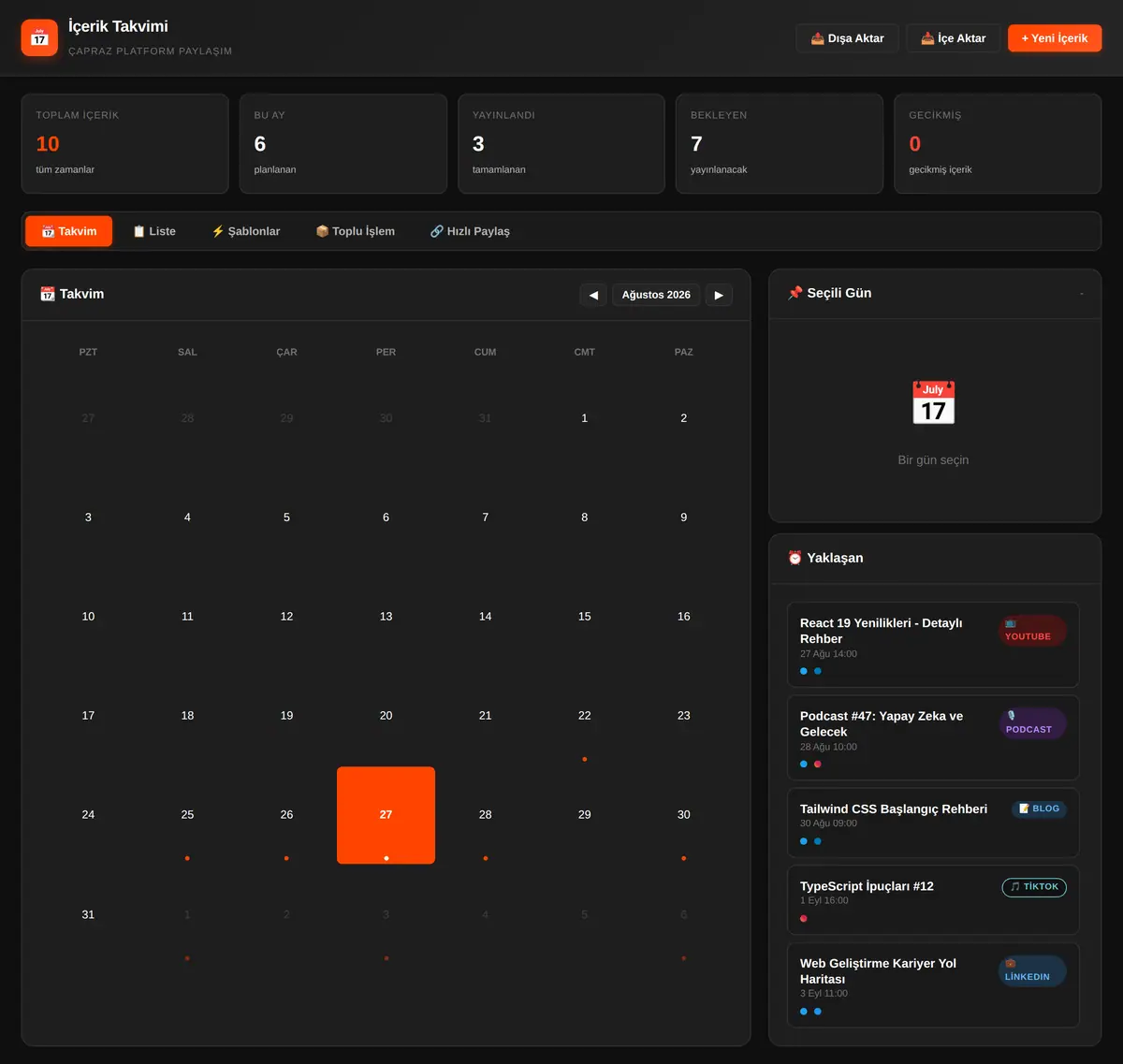Select August 28 in the calendar
Screen dimensions: 1123x1064
click(x=485, y=815)
